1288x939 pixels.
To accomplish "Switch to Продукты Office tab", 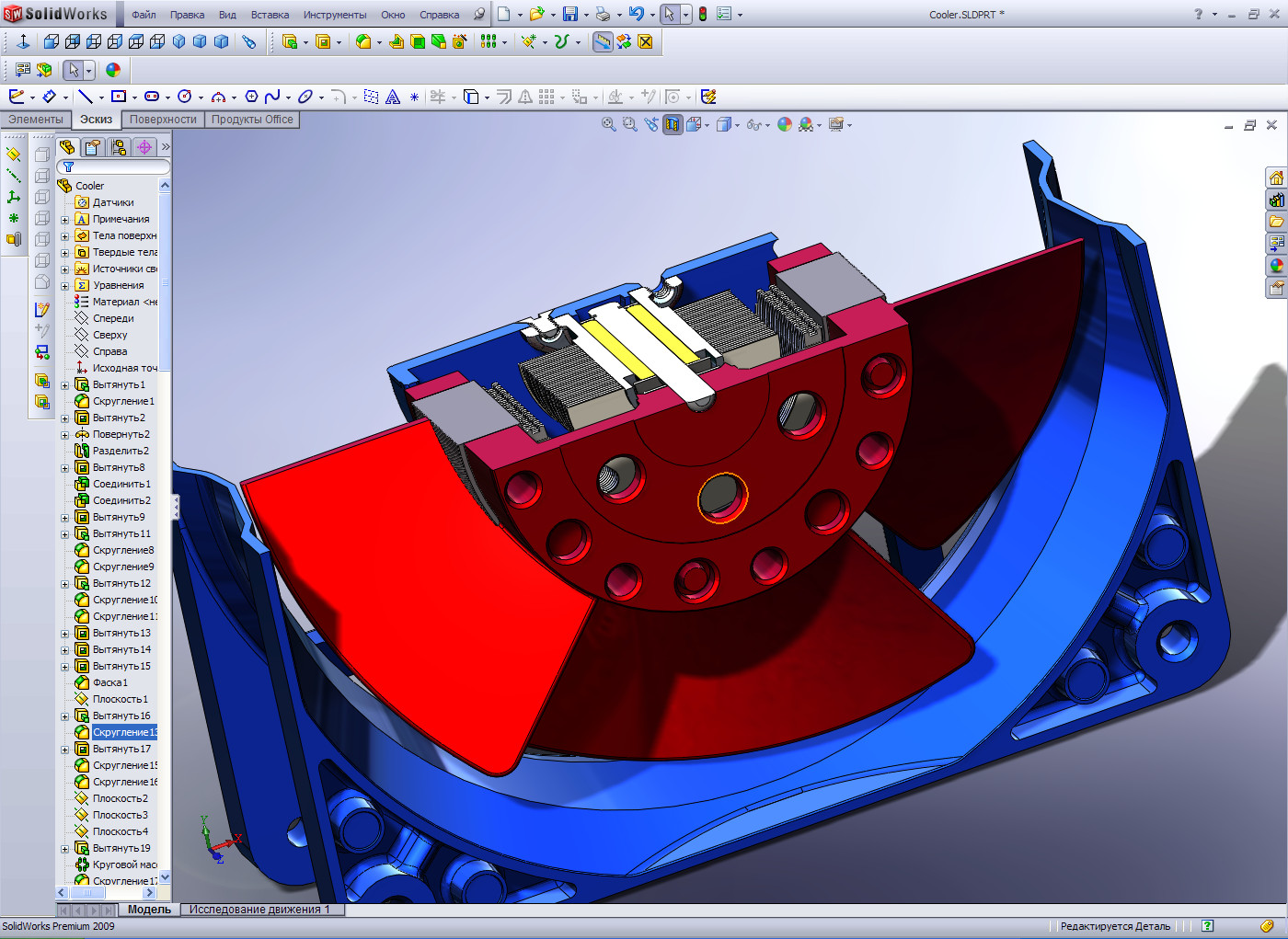I will [252, 120].
